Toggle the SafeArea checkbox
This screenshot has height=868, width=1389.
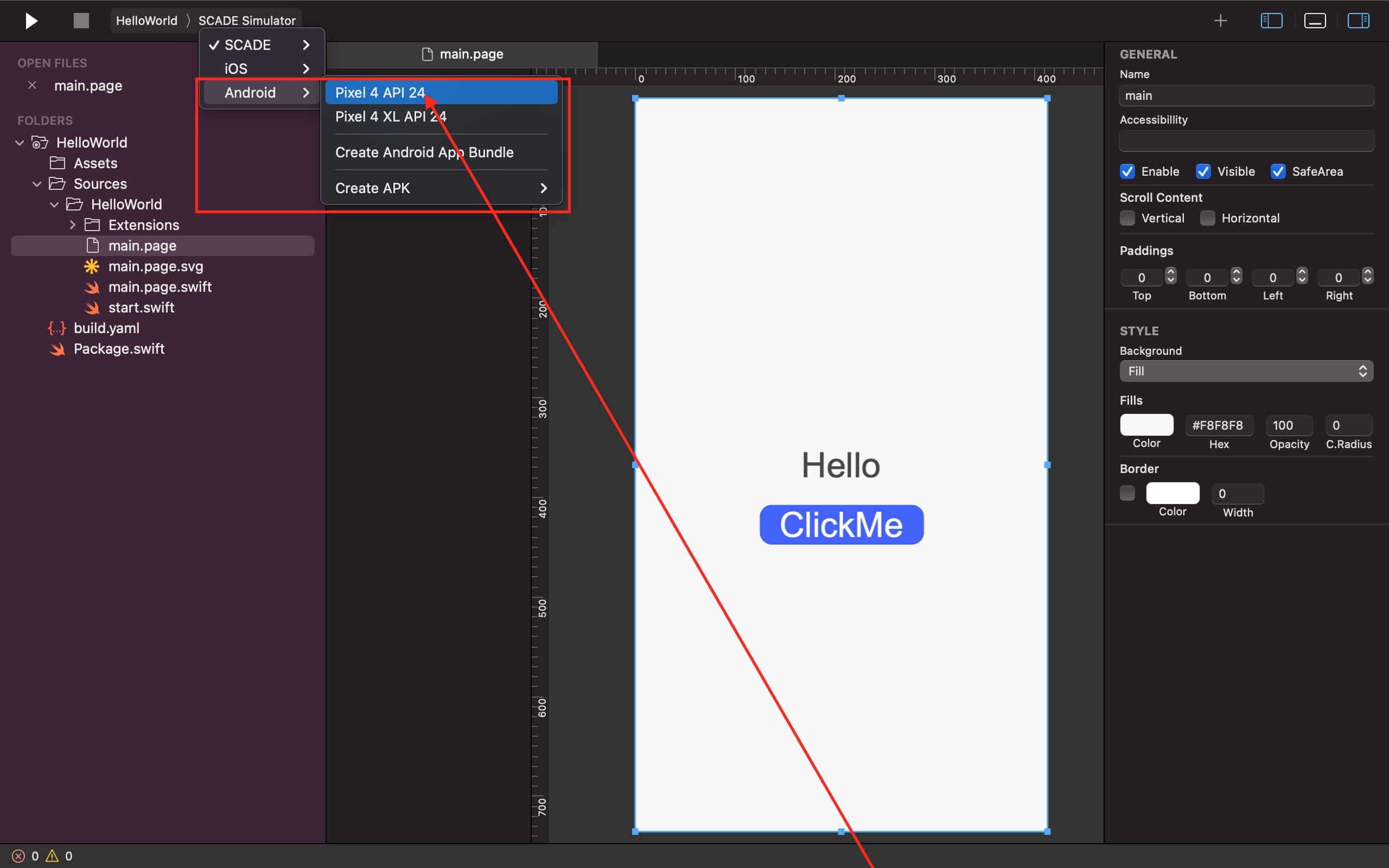[x=1278, y=171]
